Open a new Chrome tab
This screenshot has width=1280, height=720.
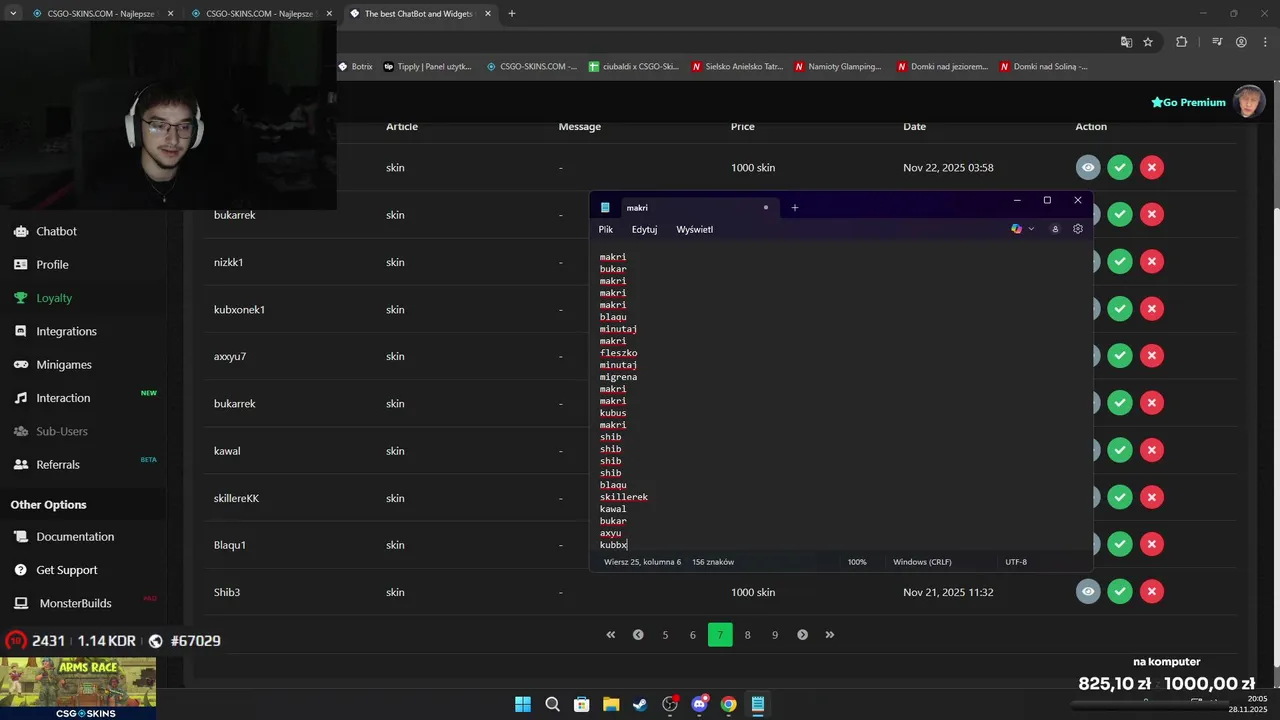512,14
